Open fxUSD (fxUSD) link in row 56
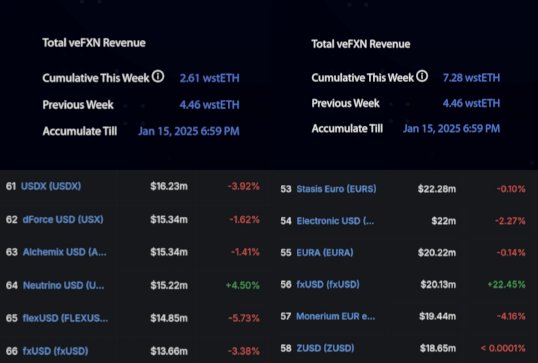 328,284
